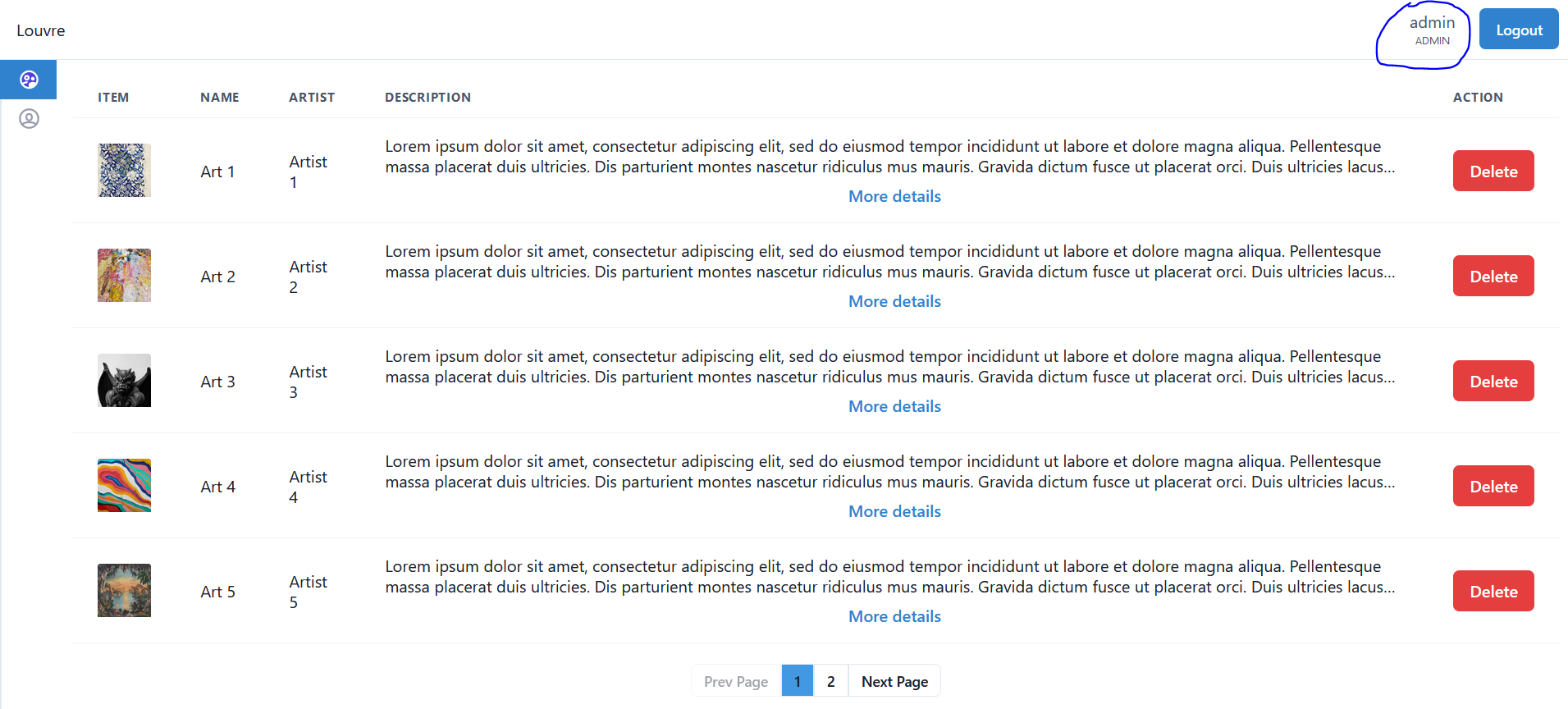Open More details for Art 2

(x=894, y=301)
